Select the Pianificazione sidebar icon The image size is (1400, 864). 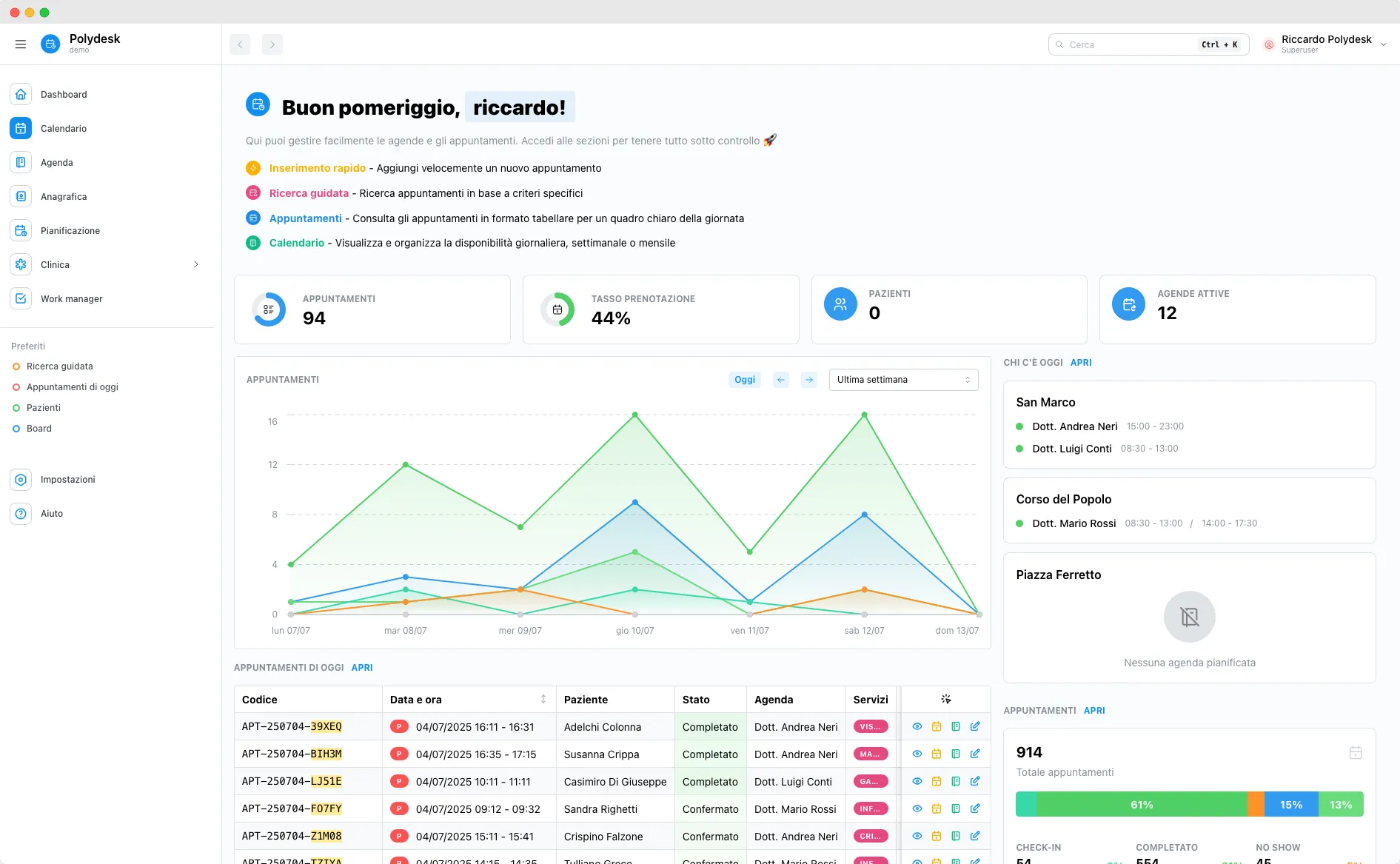pyautogui.click(x=20, y=230)
